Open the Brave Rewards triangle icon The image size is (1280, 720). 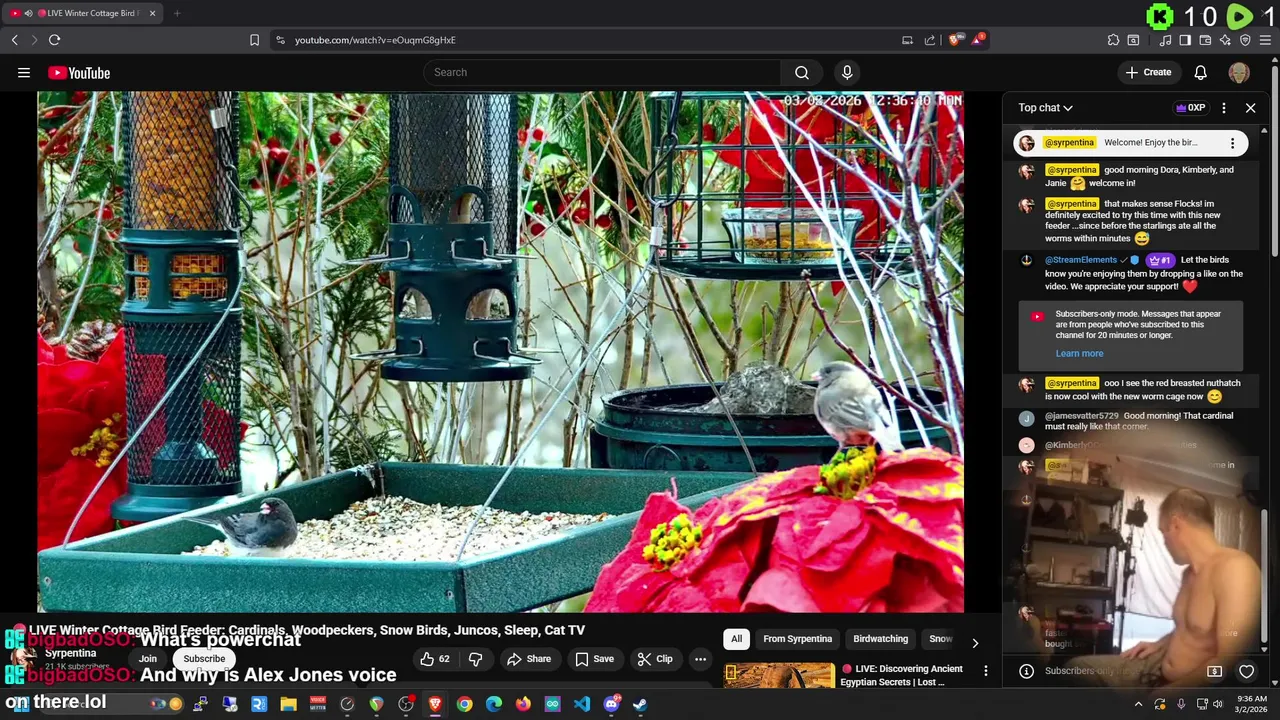pos(978,40)
